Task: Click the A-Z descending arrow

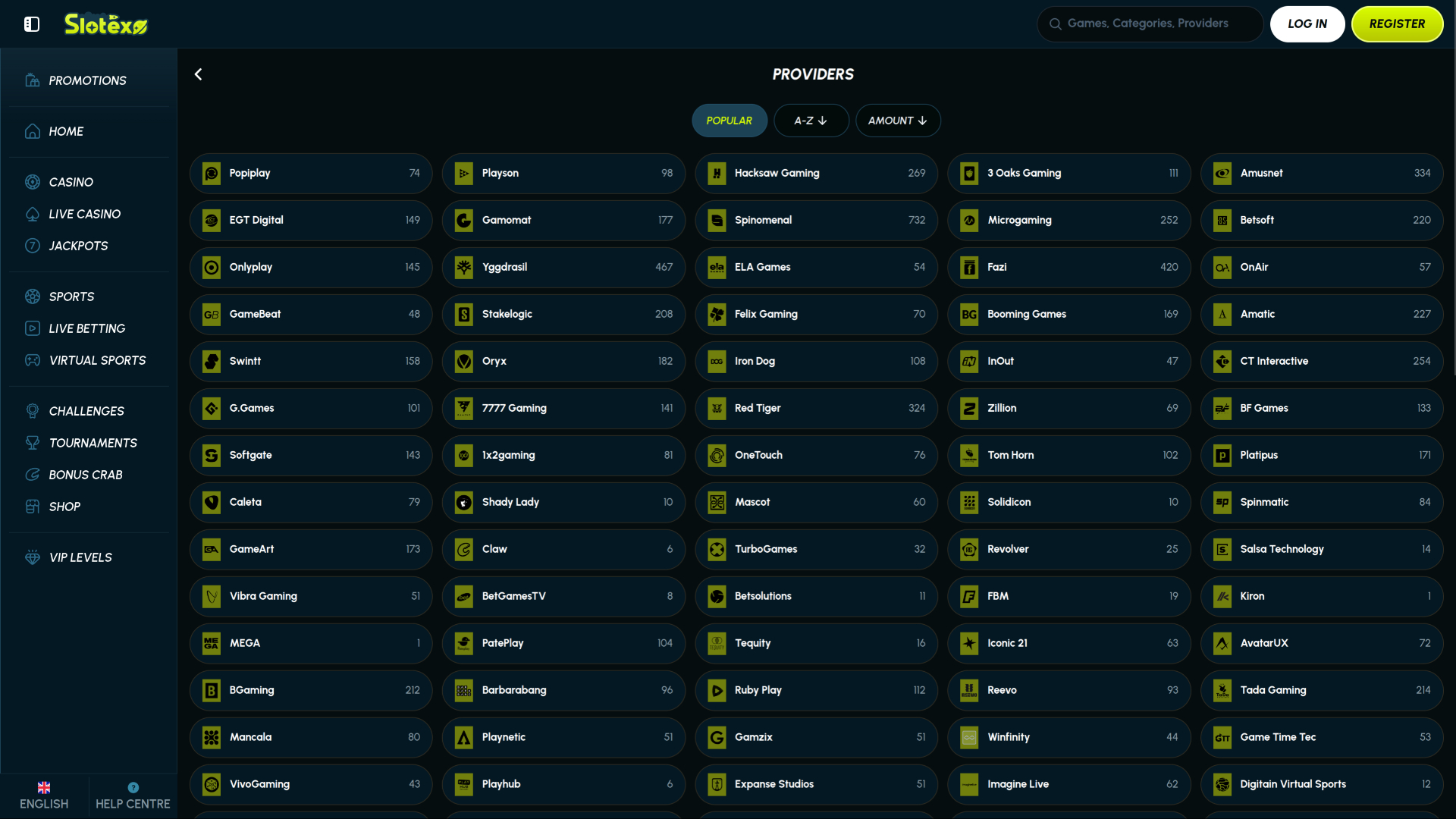Action: point(824,120)
